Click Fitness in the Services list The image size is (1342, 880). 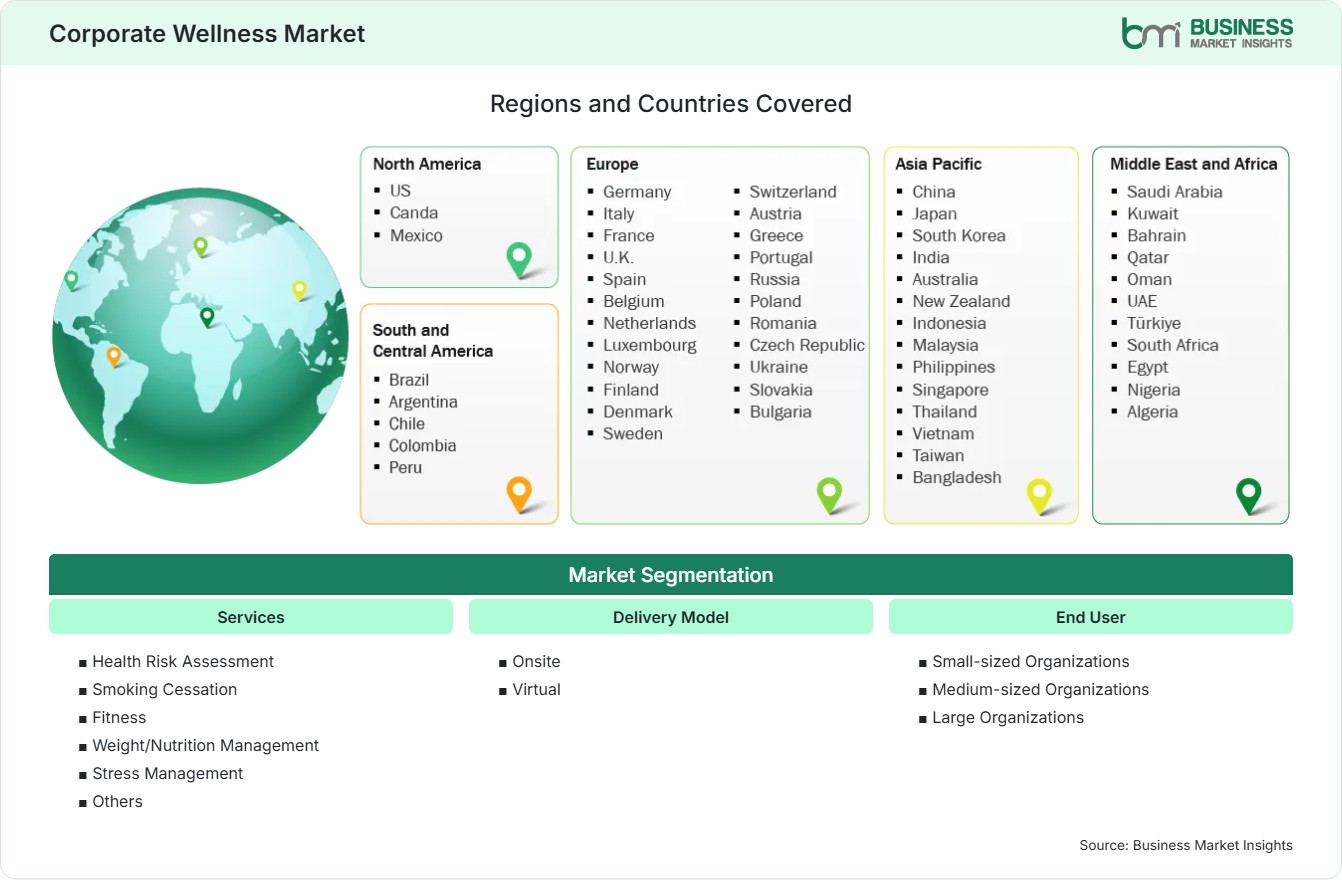[119, 717]
